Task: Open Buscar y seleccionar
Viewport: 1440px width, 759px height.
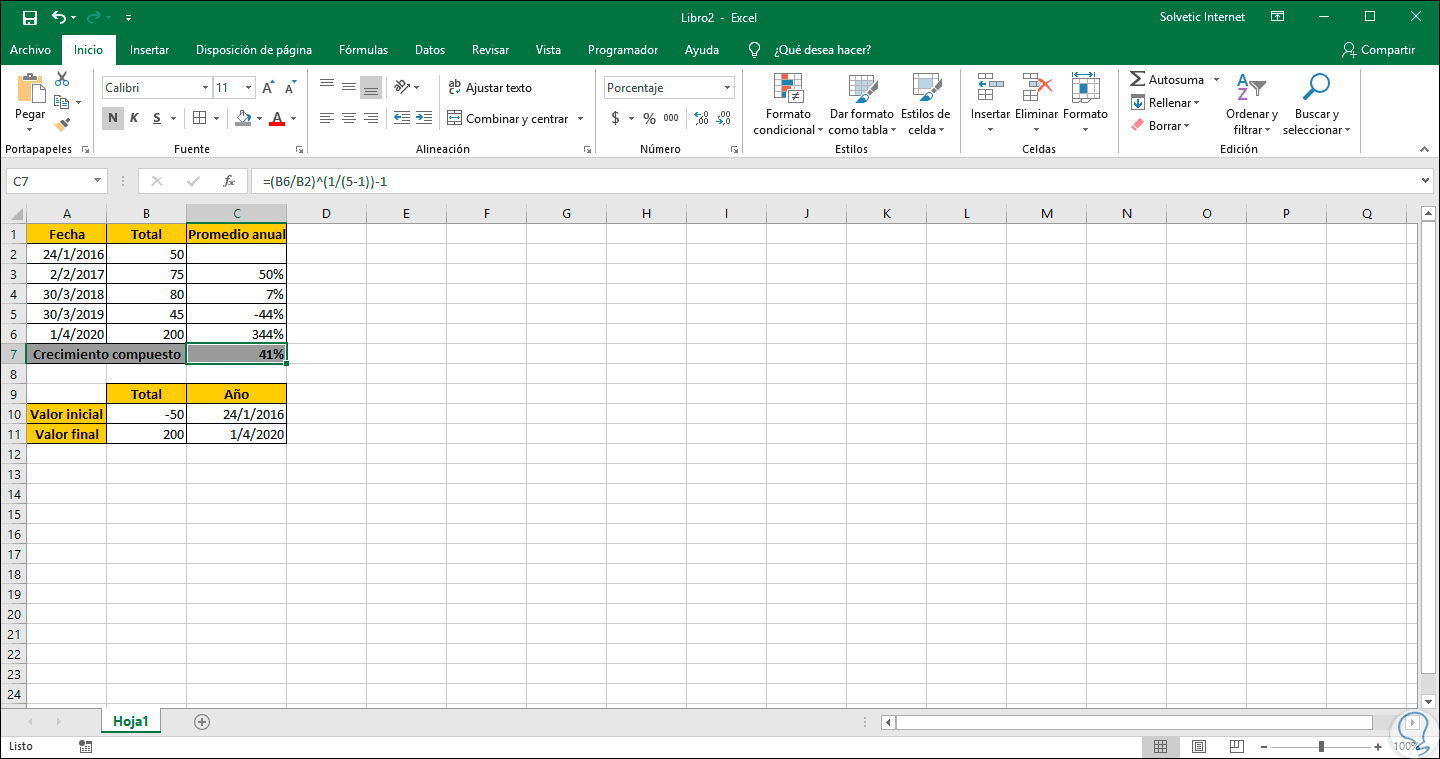Action: pos(1316,104)
